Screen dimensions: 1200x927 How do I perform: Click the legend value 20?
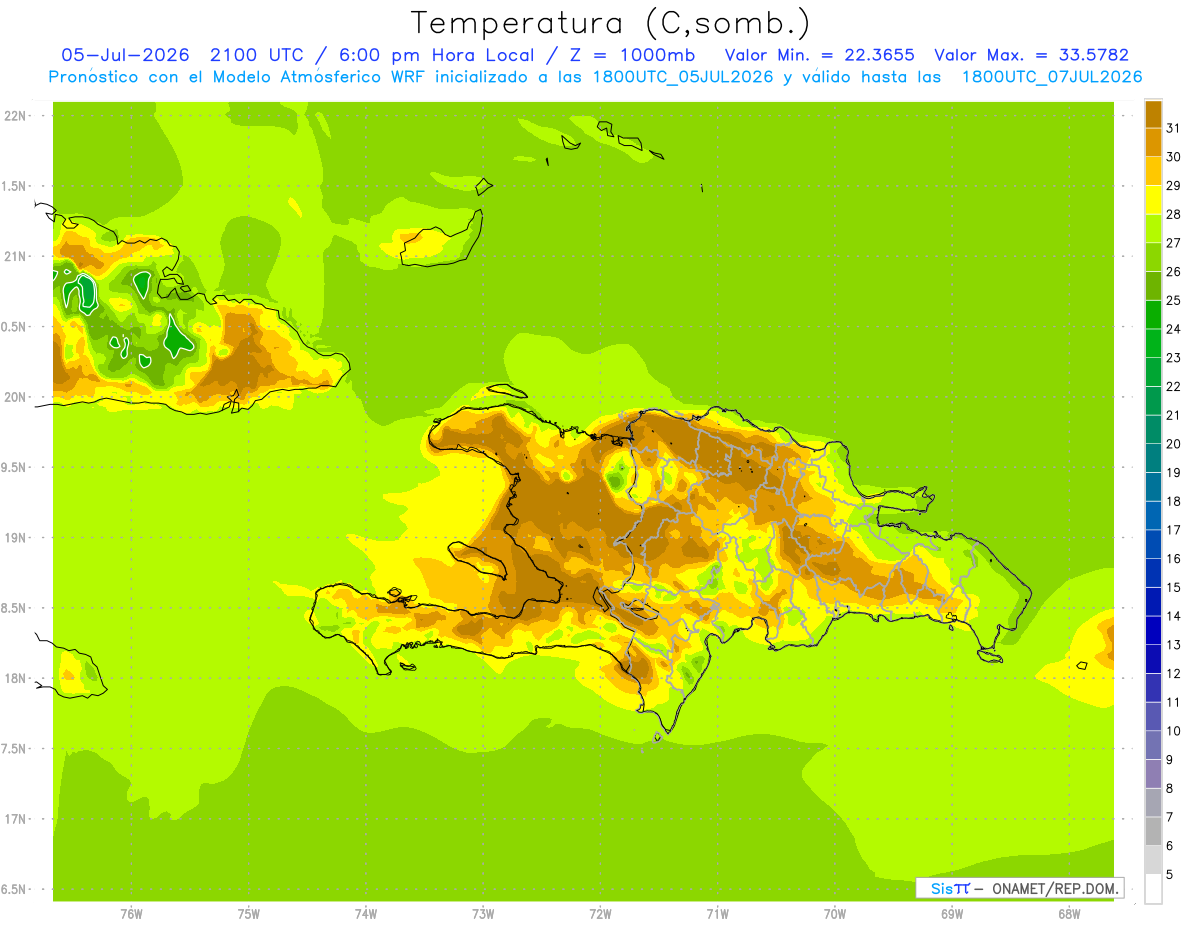pyautogui.click(x=1173, y=444)
